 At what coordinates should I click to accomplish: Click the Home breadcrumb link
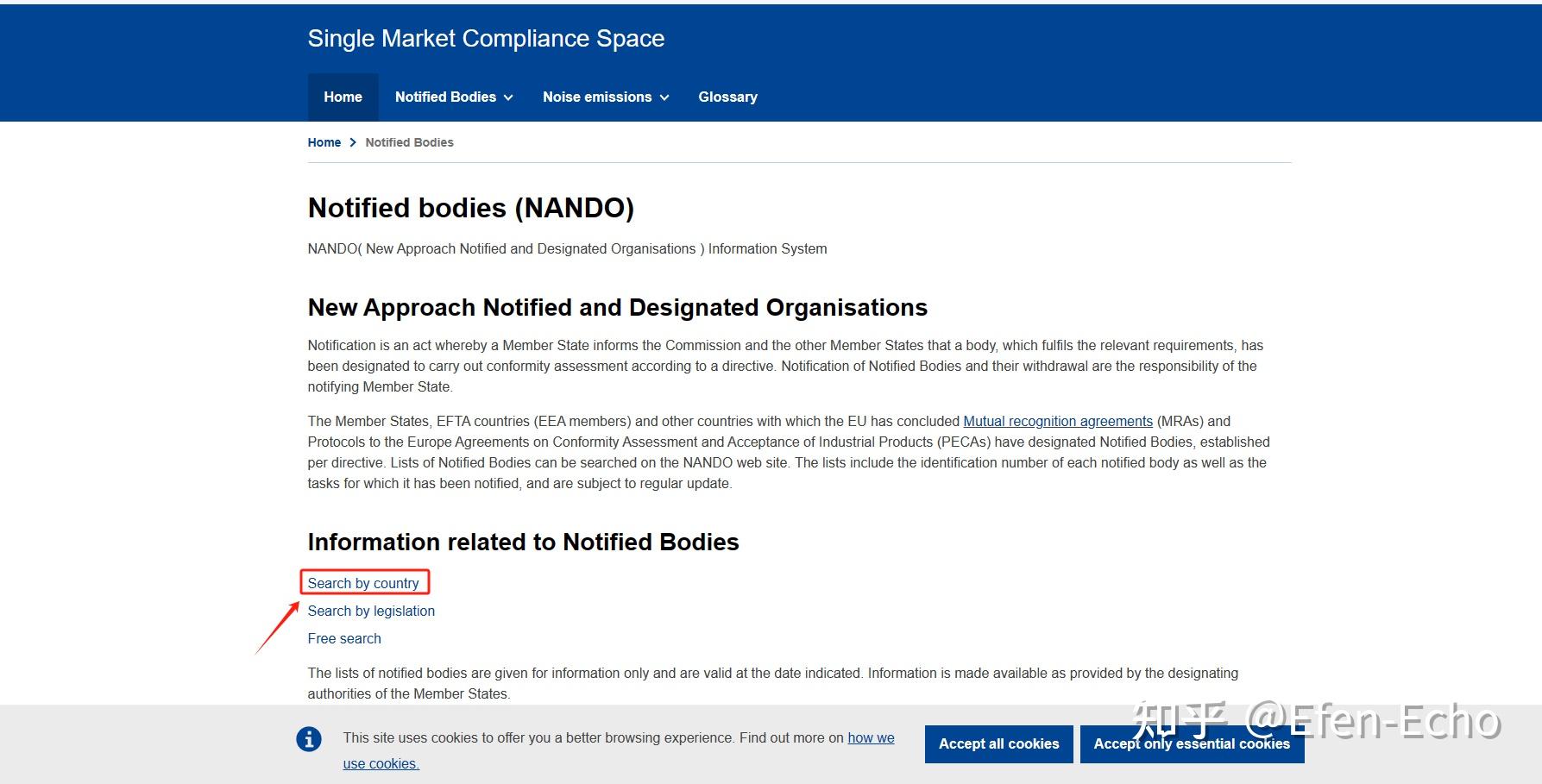click(x=324, y=142)
